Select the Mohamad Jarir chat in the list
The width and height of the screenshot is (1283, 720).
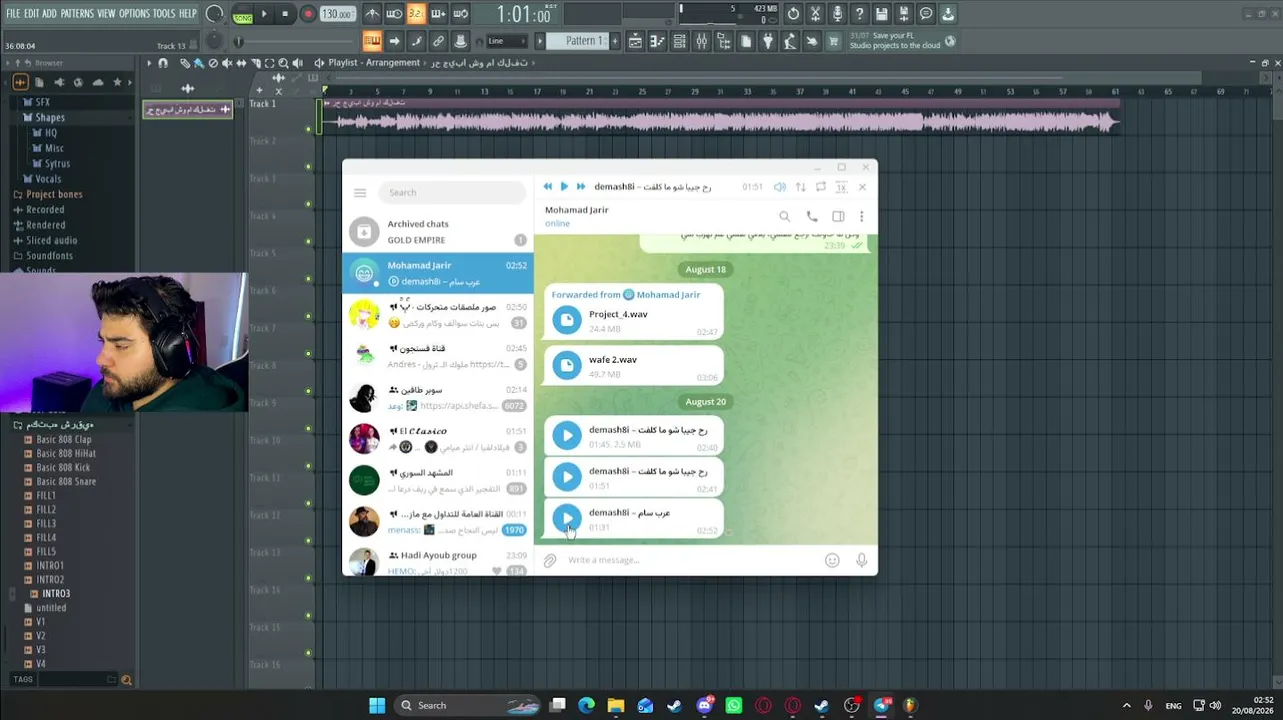(x=438, y=273)
